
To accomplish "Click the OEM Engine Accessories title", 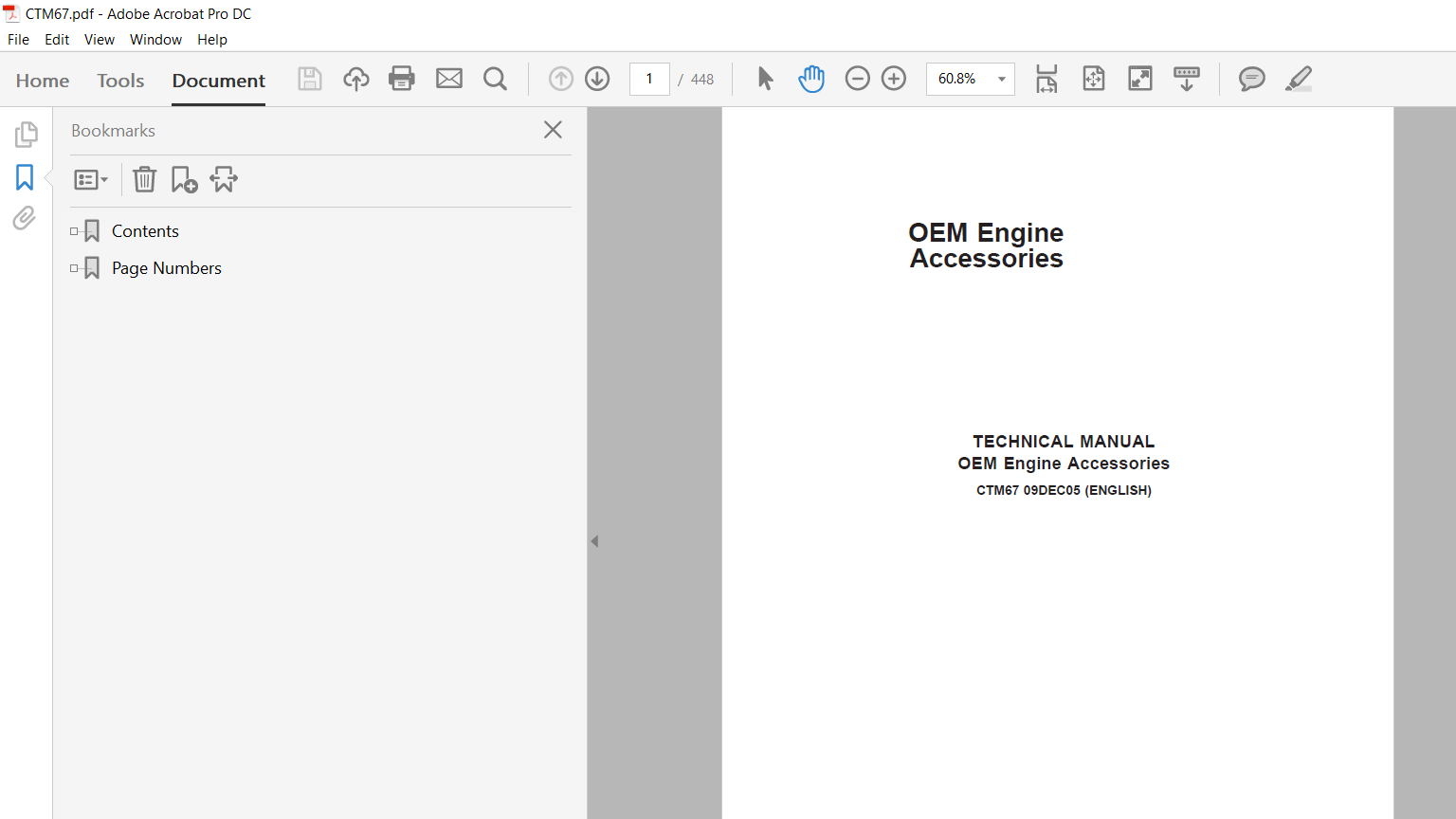I will (986, 246).
